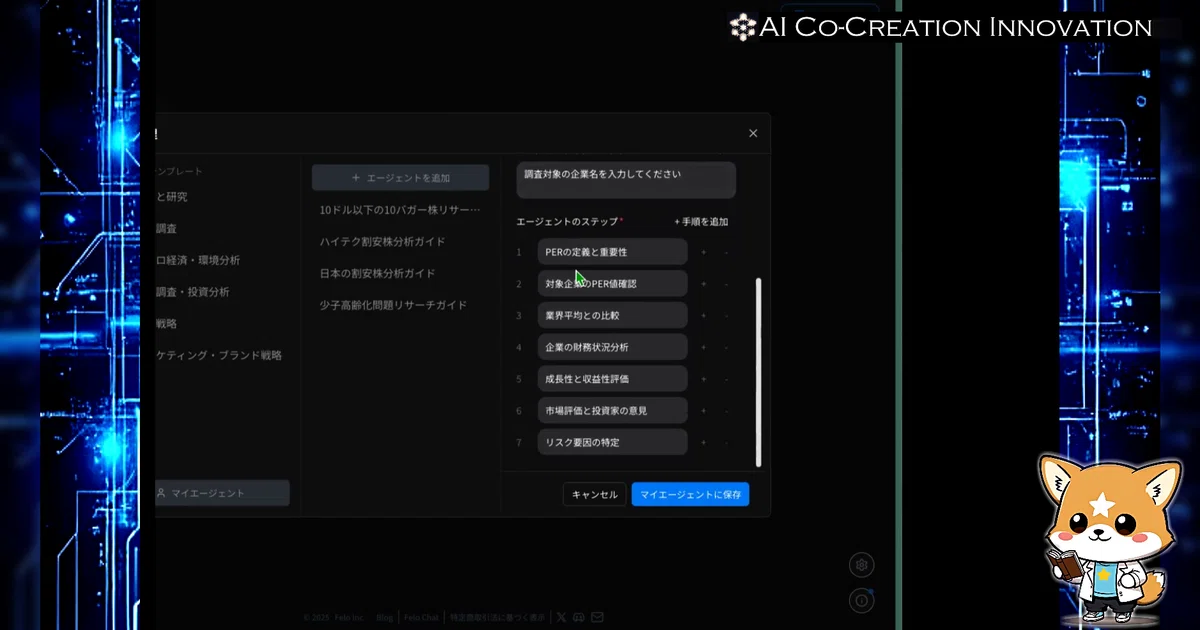Click the キャンセル button

(x=595, y=494)
